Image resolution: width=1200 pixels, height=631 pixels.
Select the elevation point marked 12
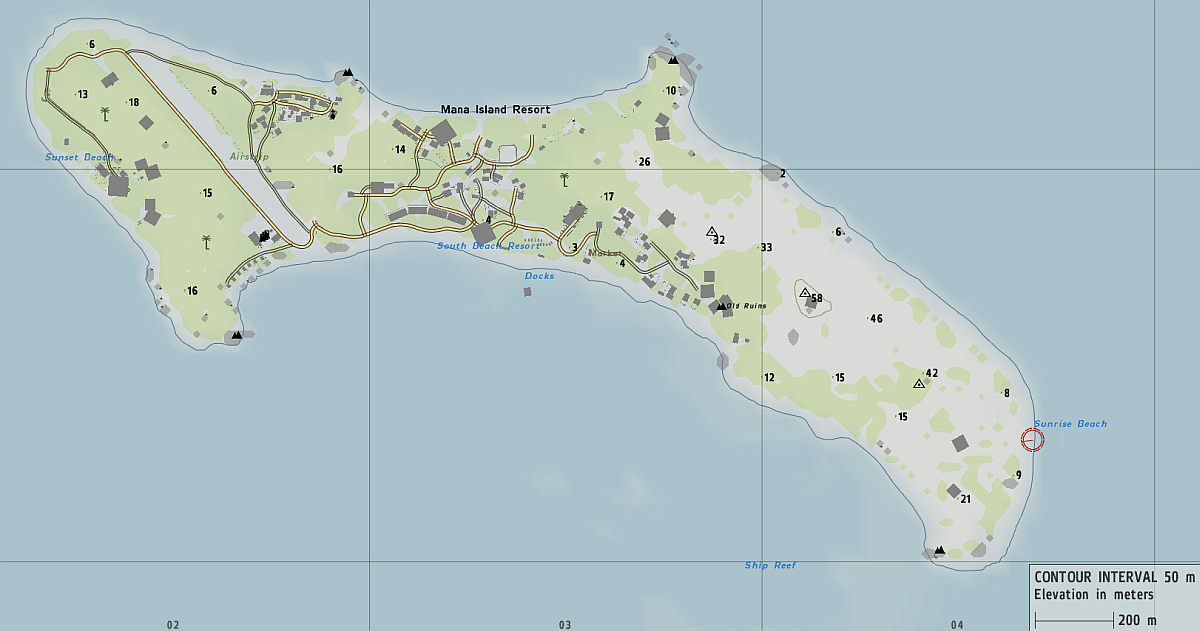(768, 378)
